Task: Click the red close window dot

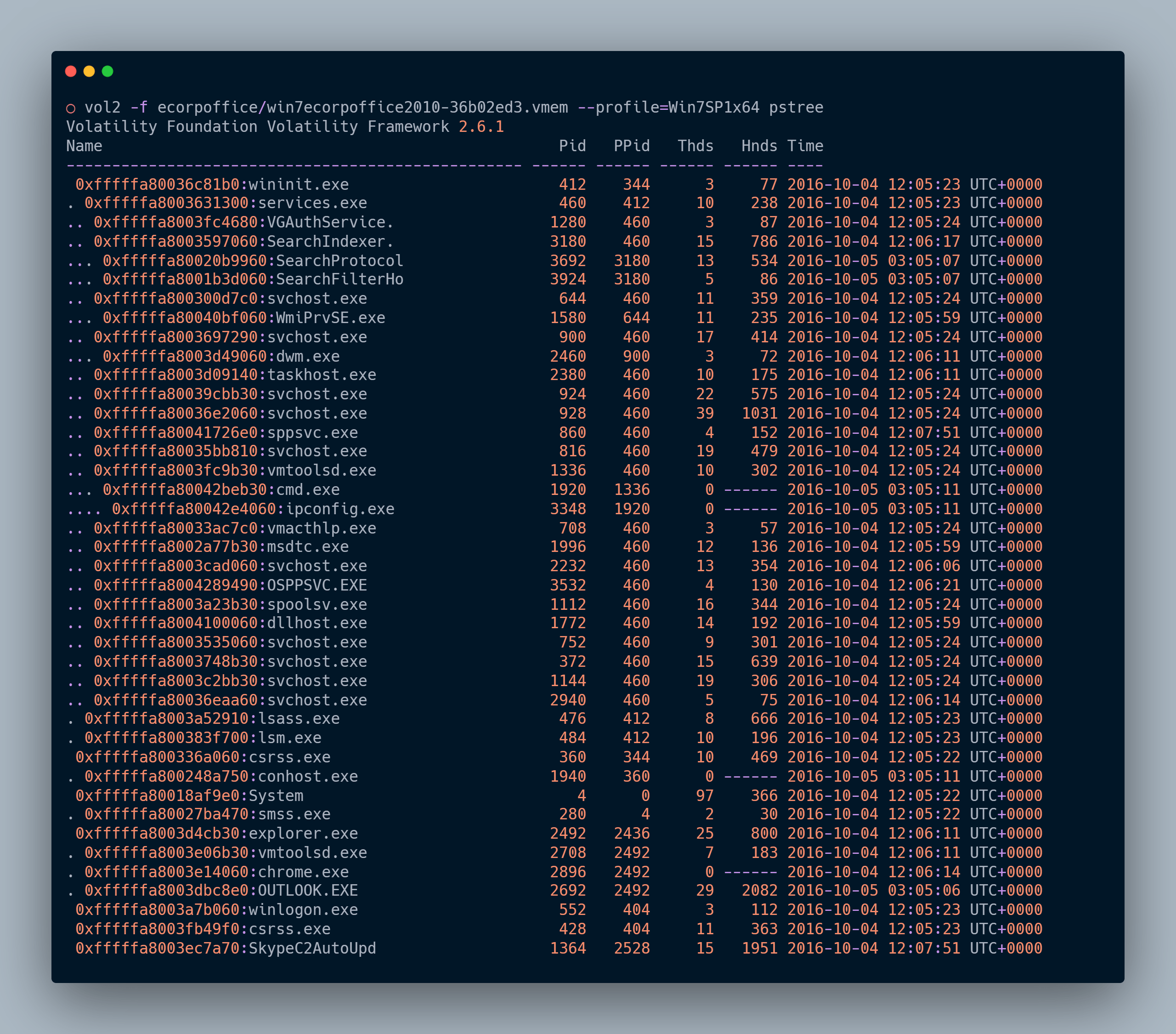Action: coord(71,71)
